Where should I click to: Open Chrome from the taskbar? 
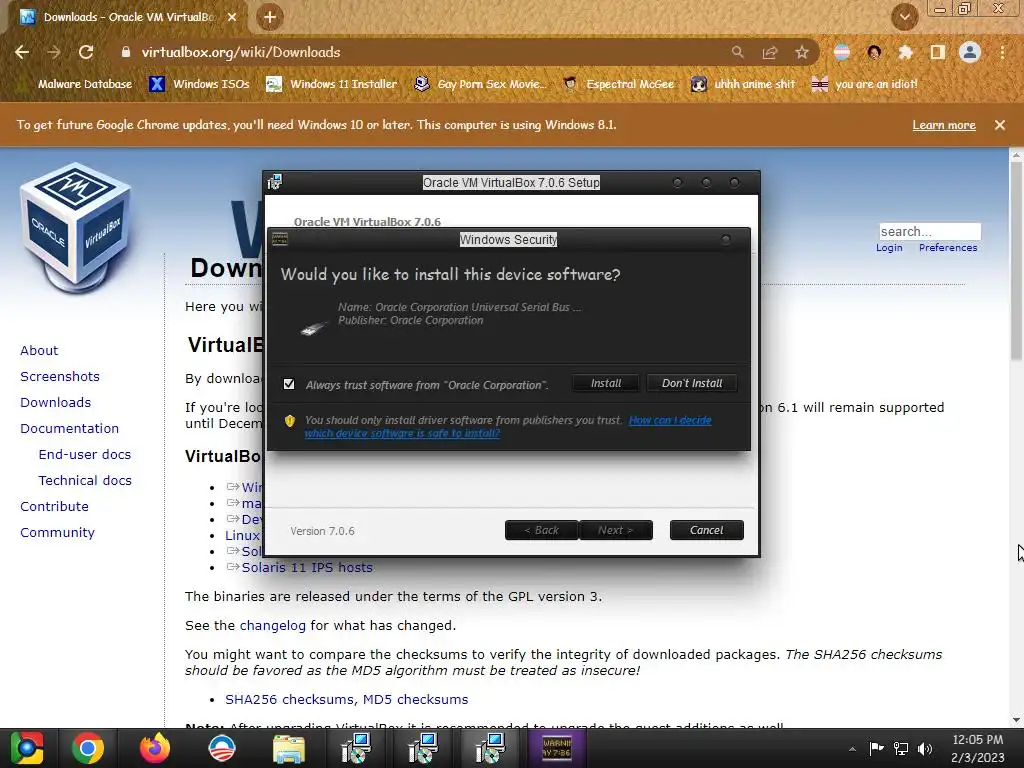pyautogui.click(x=88, y=748)
